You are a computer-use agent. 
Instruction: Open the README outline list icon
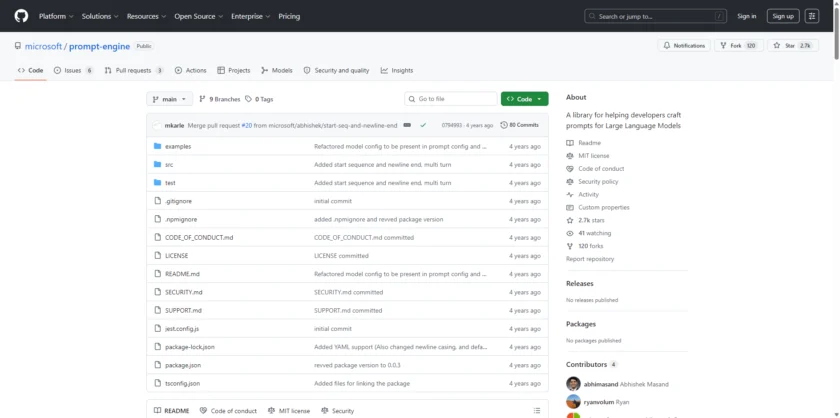[x=537, y=411]
